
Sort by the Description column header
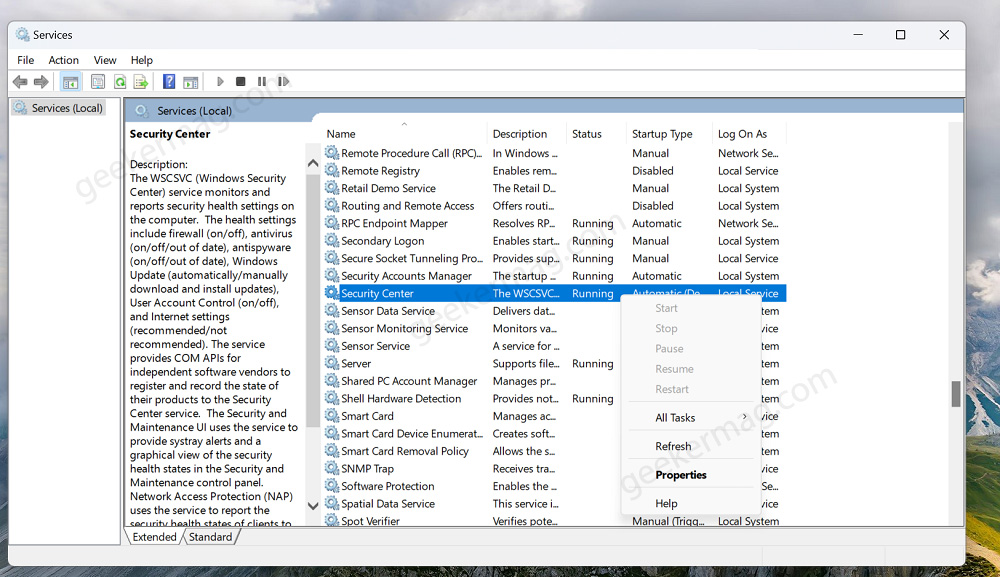coord(527,134)
